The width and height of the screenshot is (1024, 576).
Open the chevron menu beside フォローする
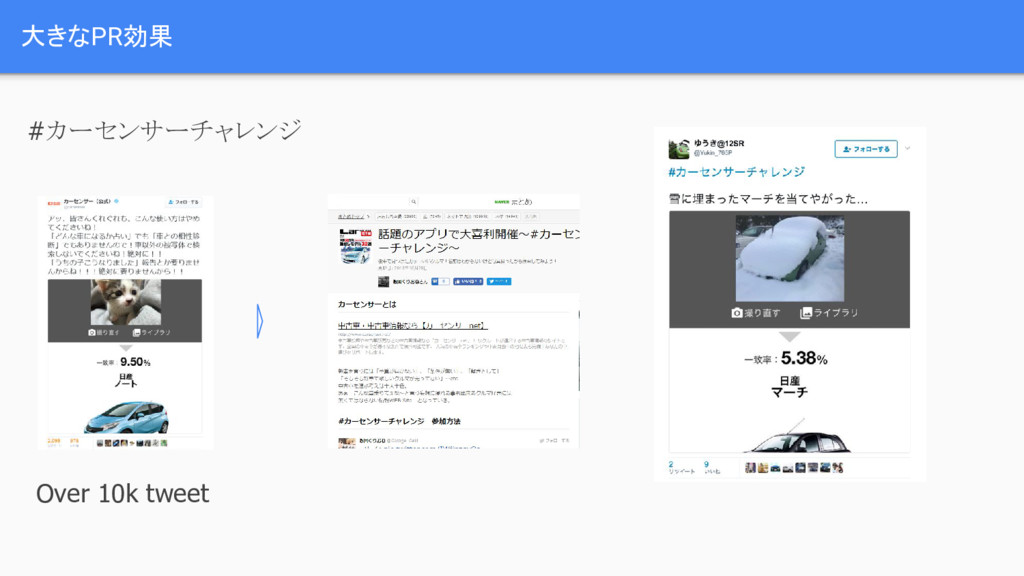point(908,148)
